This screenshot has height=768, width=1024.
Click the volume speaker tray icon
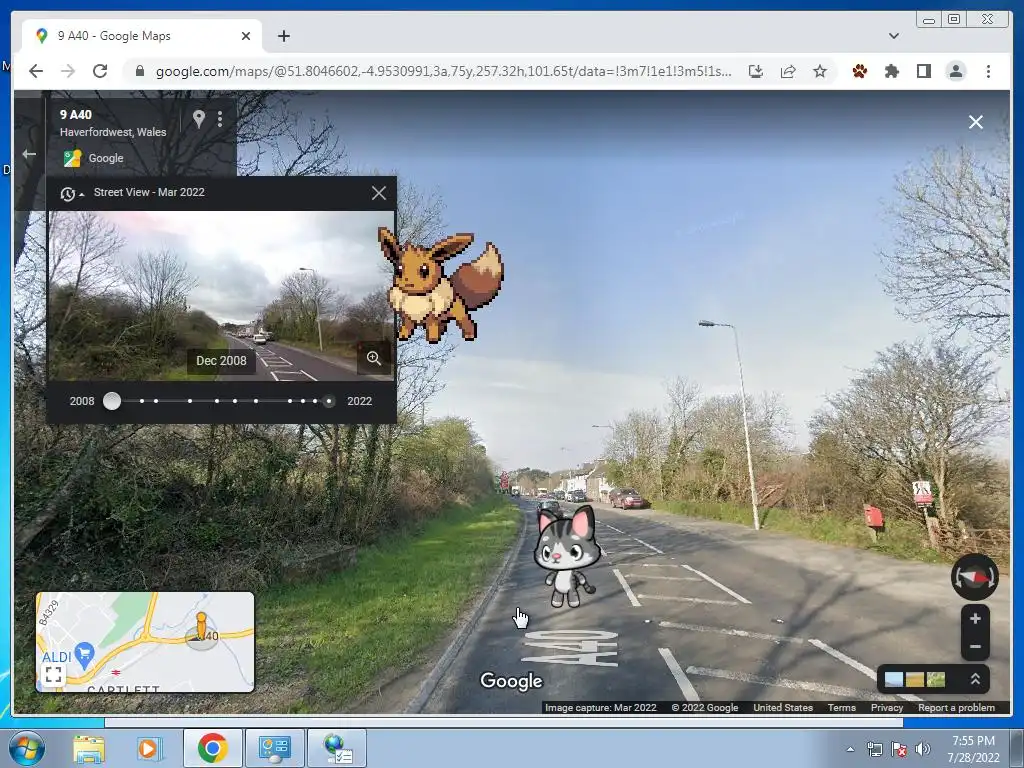pos(923,749)
